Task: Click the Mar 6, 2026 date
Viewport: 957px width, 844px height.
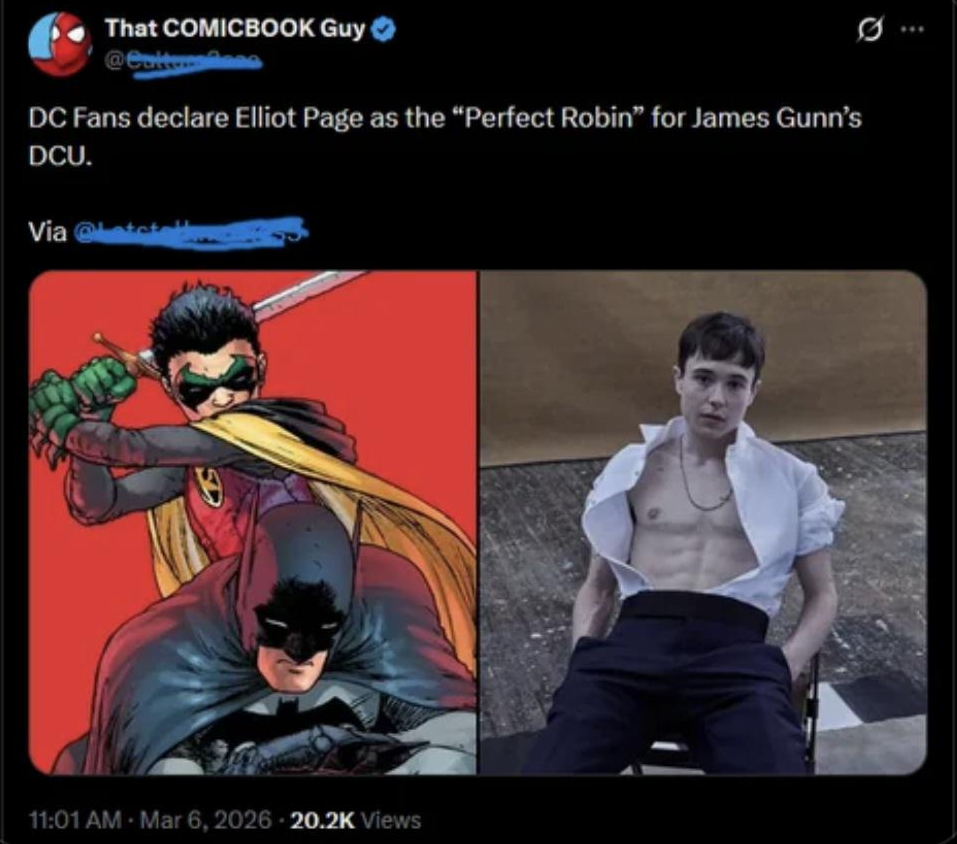Action: pyautogui.click(x=206, y=820)
